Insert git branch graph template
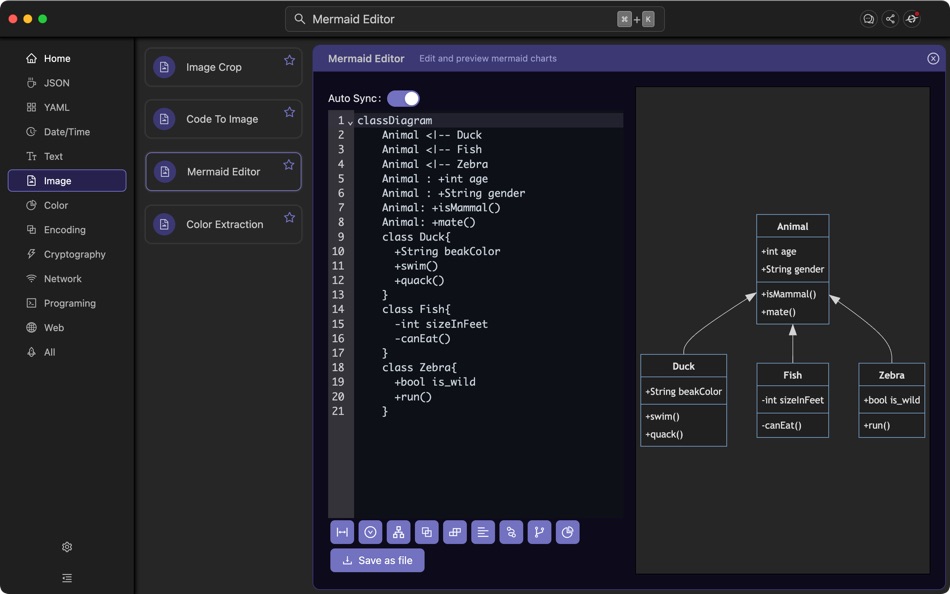 (539, 532)
